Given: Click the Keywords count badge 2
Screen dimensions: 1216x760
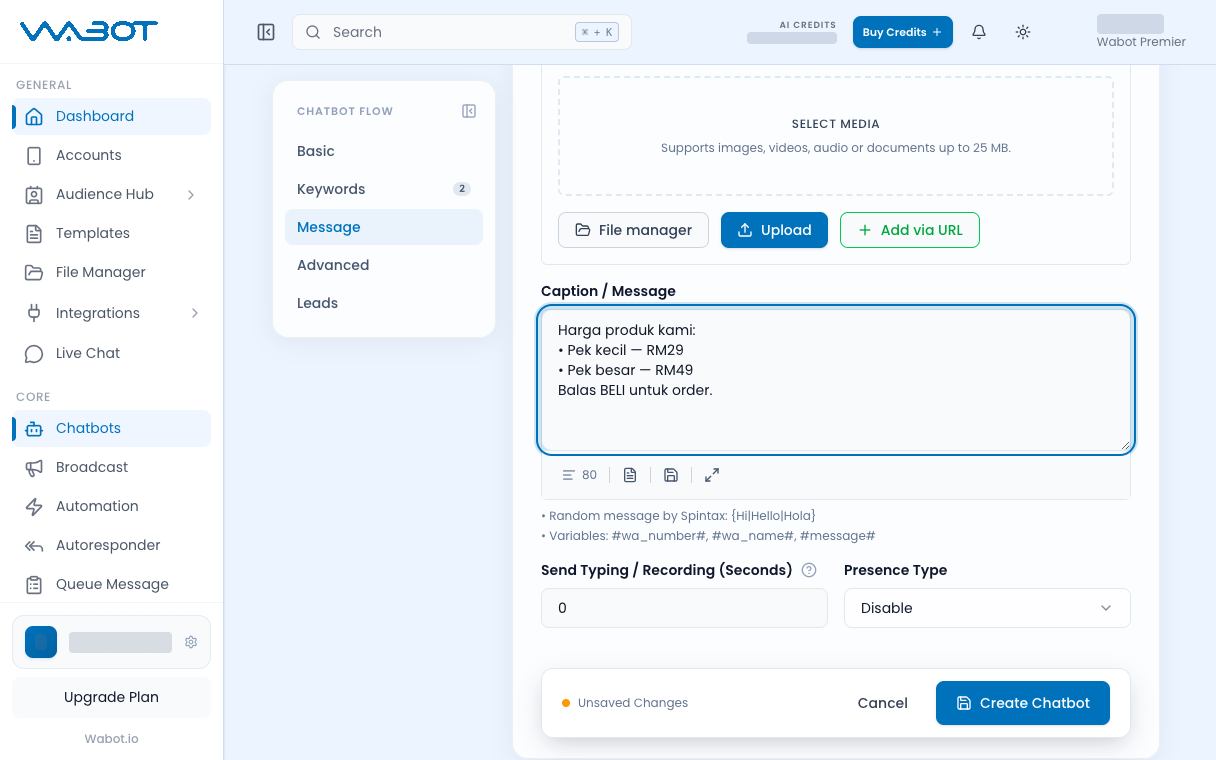Looking at the screenshot, I should click(x=461, y=189).
